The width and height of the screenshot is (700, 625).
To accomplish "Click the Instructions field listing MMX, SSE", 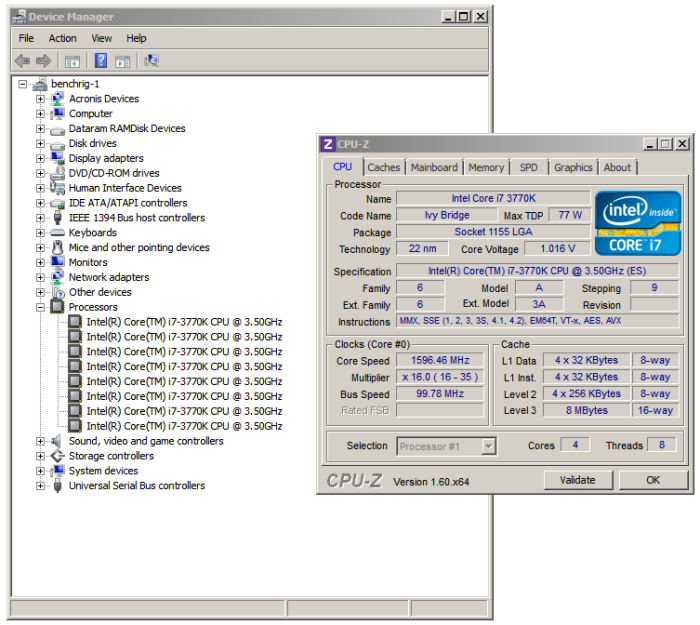I will pos(538,321).
